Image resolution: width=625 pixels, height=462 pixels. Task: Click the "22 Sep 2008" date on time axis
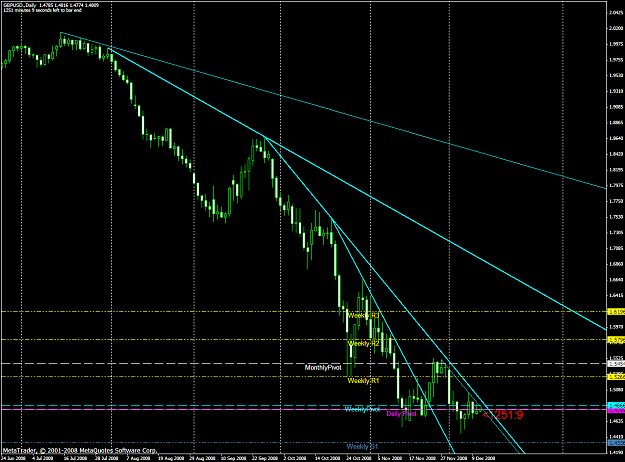(263, 458)
